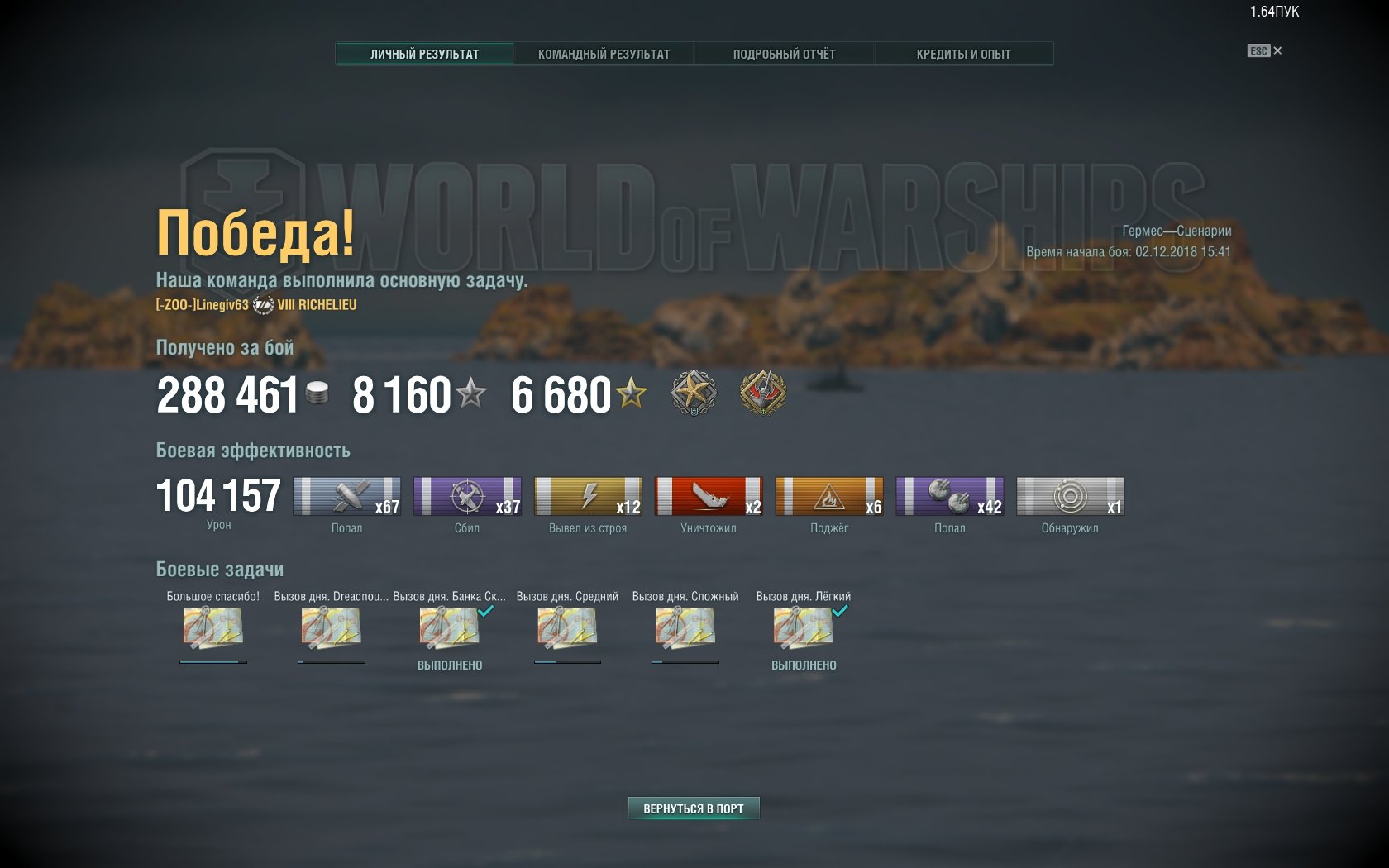Open the Большое спасибо! mission icon

[212, 627]
